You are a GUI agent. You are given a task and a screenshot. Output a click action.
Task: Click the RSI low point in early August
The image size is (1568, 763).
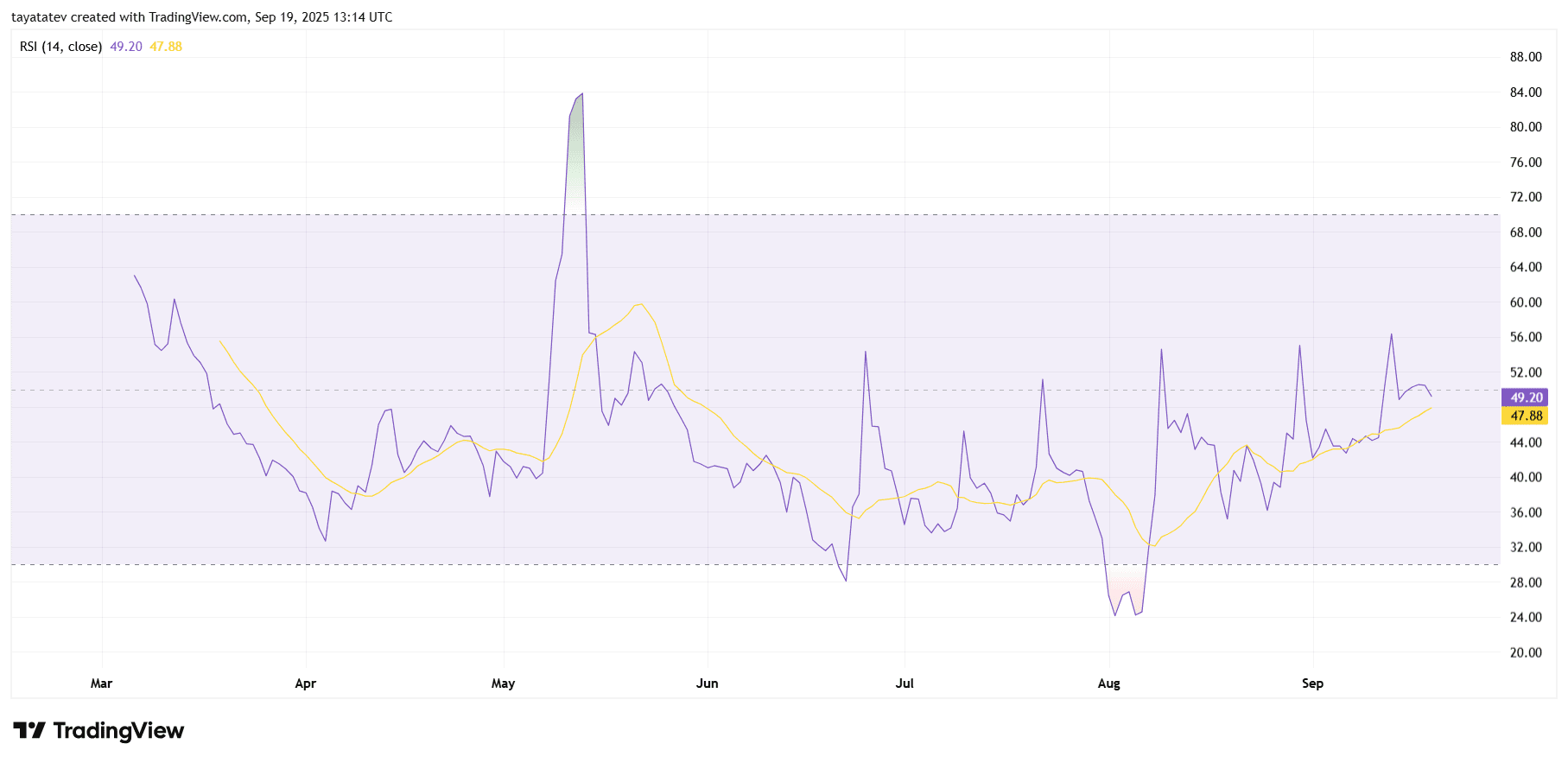click(1115, 615)
